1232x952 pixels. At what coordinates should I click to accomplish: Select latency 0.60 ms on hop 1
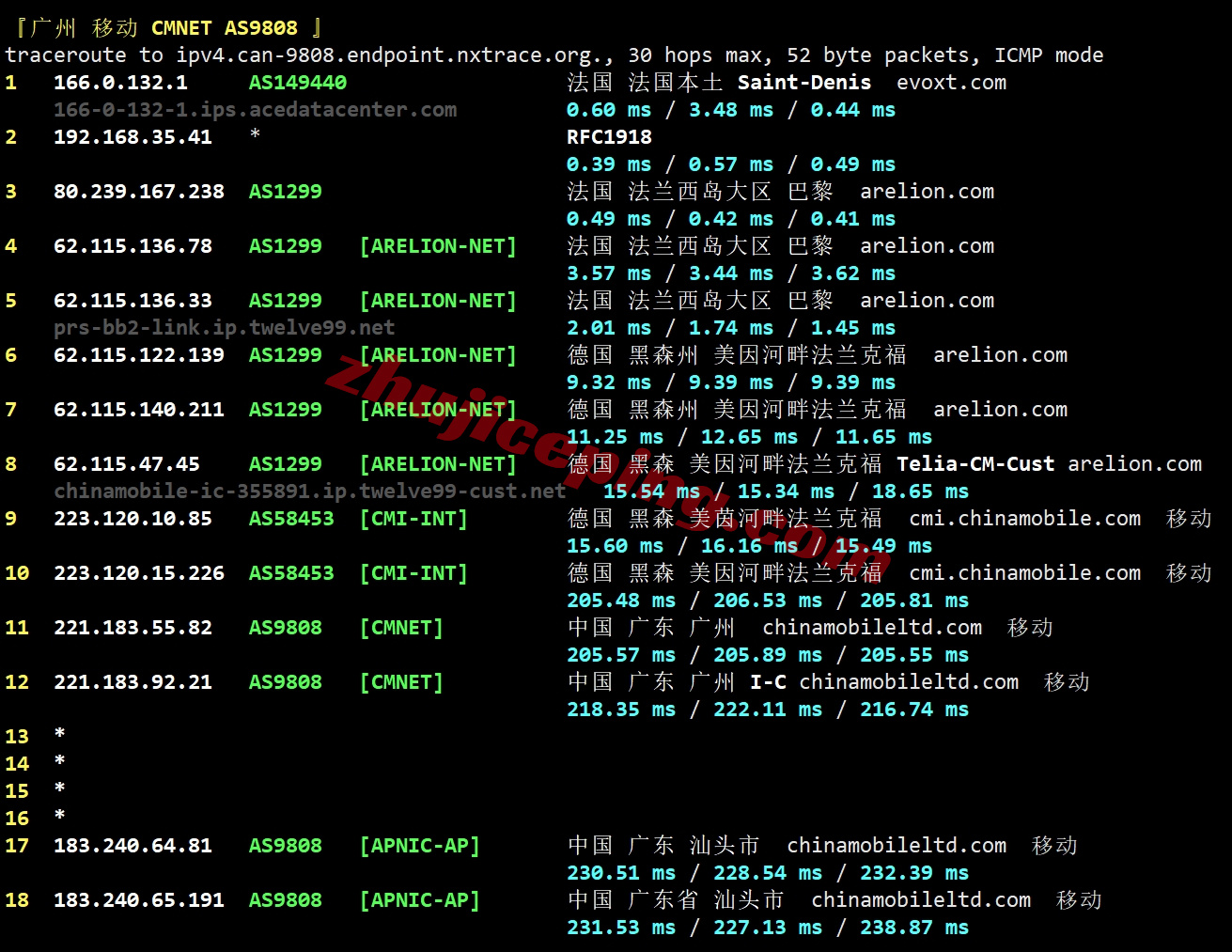[609, 110]
